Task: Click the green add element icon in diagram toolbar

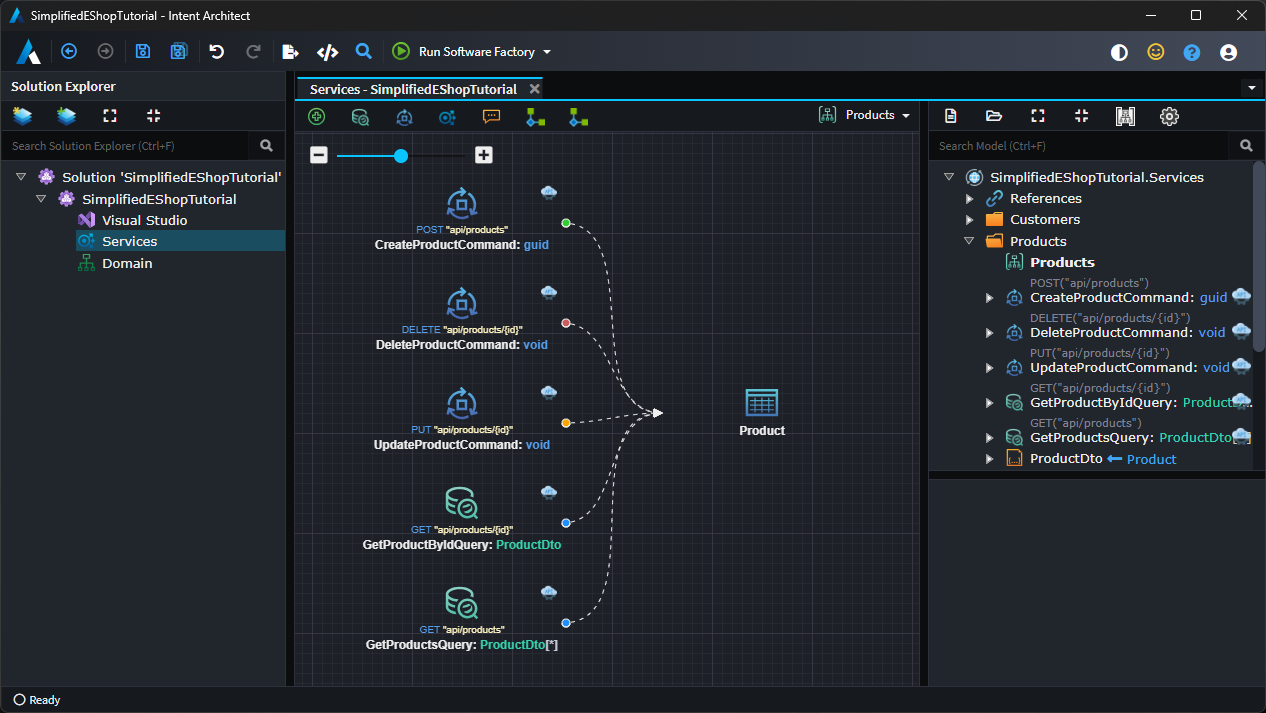Action: point(317,116)
